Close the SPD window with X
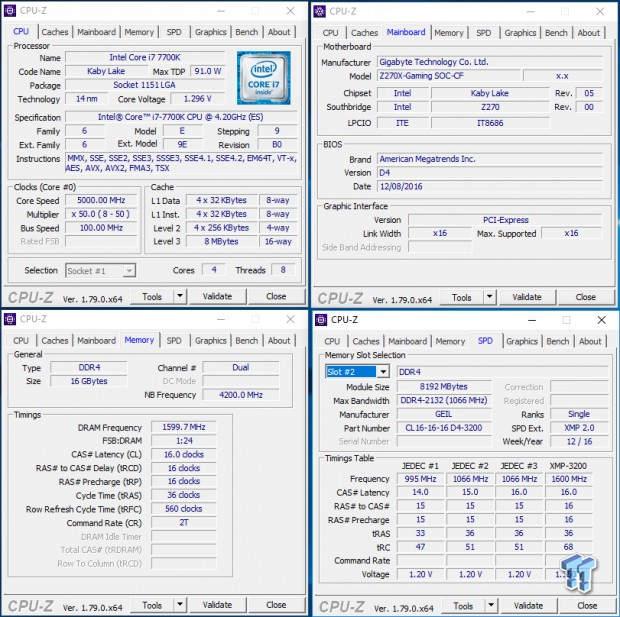This screenshot has height=617, width=620. tap(601, 320)
